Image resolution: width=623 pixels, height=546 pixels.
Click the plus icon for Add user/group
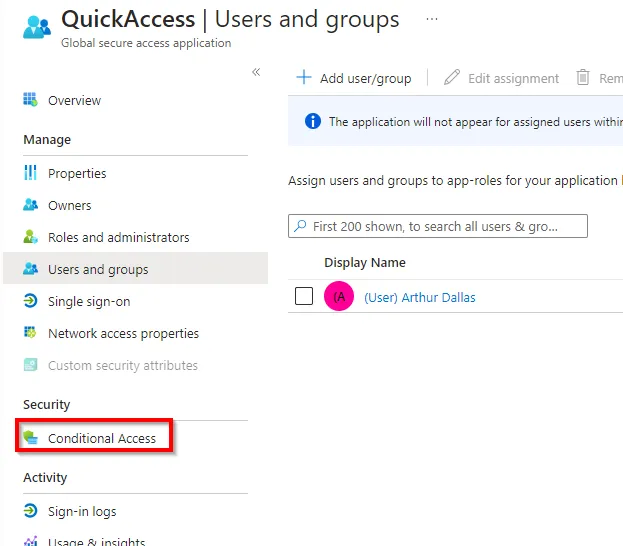[304, 77]
